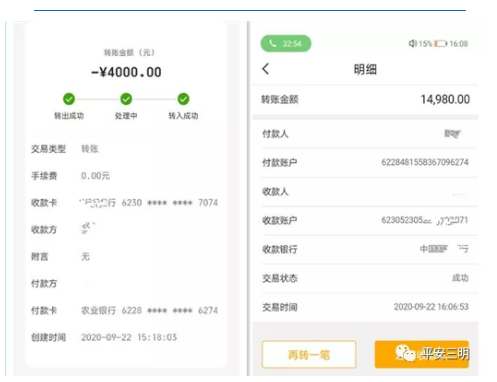Click the receiving card ending 7074
497x382 pixels.
pyautogui.click(x=148, y=203)
